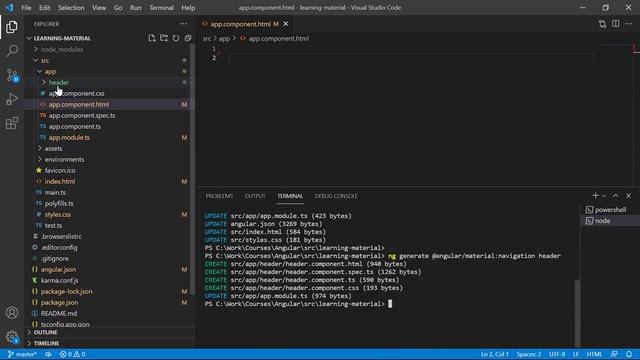
Task: Open changes icon in editor toolbar
Action: (602, 24)
